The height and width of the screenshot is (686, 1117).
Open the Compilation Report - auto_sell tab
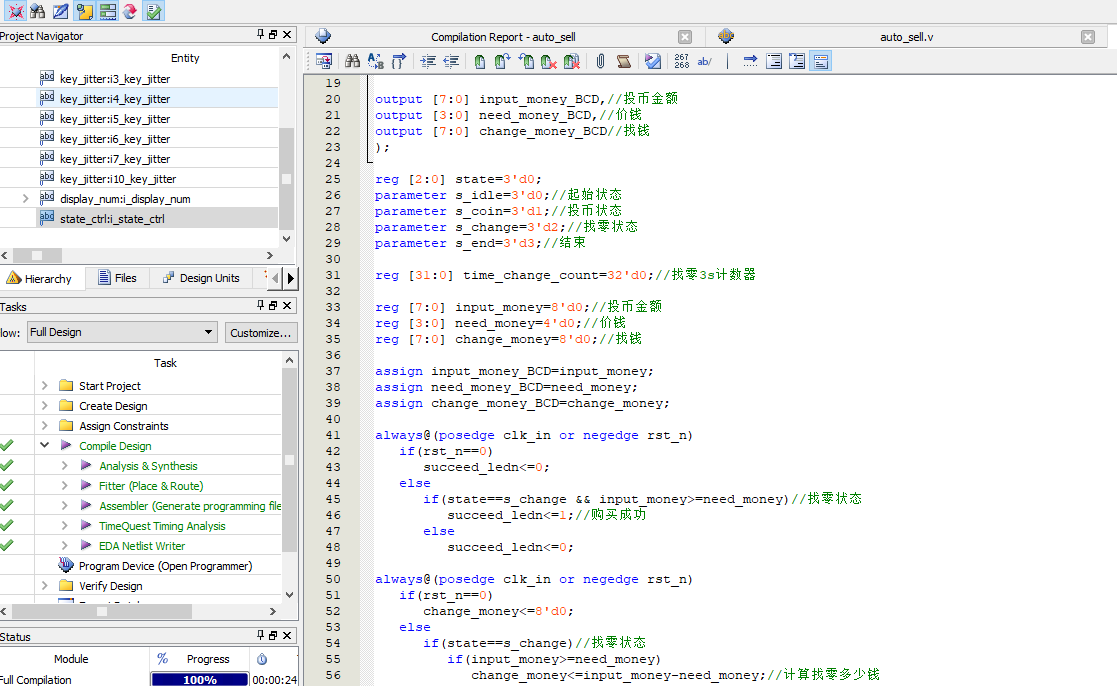(502, 36)
